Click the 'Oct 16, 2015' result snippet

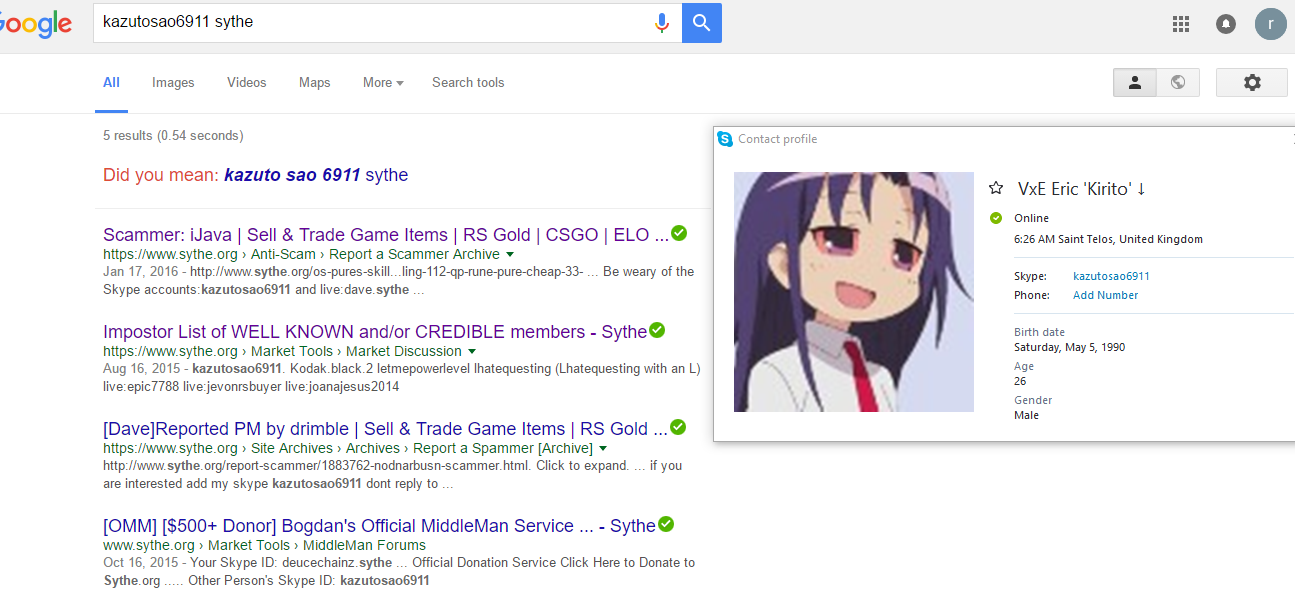click(x=399, y=572)
